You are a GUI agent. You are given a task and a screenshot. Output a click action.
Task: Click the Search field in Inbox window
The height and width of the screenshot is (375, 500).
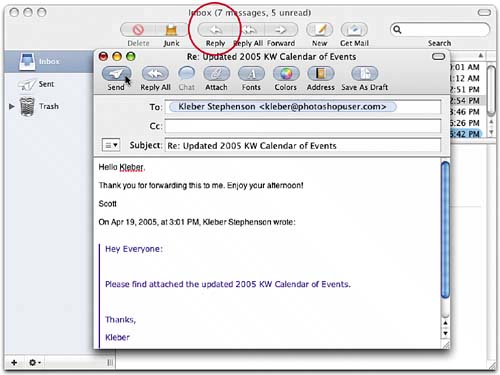pyautogui.click(x=440, y=30)
